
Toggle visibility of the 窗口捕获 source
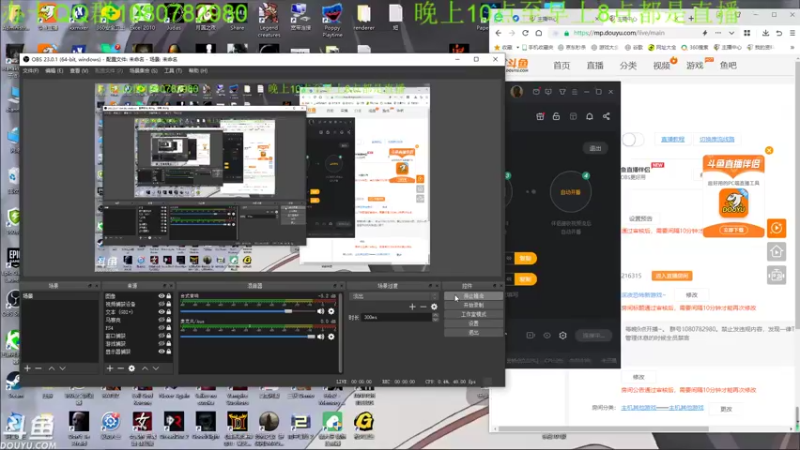coord(161,336)
